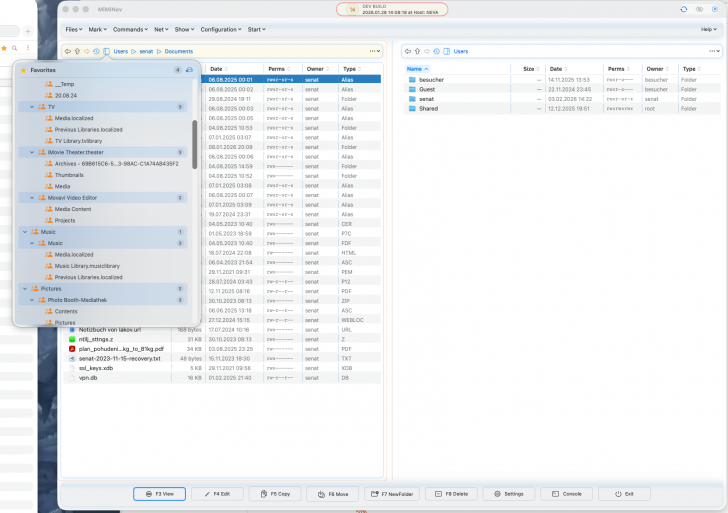
Task: Open the Show menu
Action: (x=184, y=29)
